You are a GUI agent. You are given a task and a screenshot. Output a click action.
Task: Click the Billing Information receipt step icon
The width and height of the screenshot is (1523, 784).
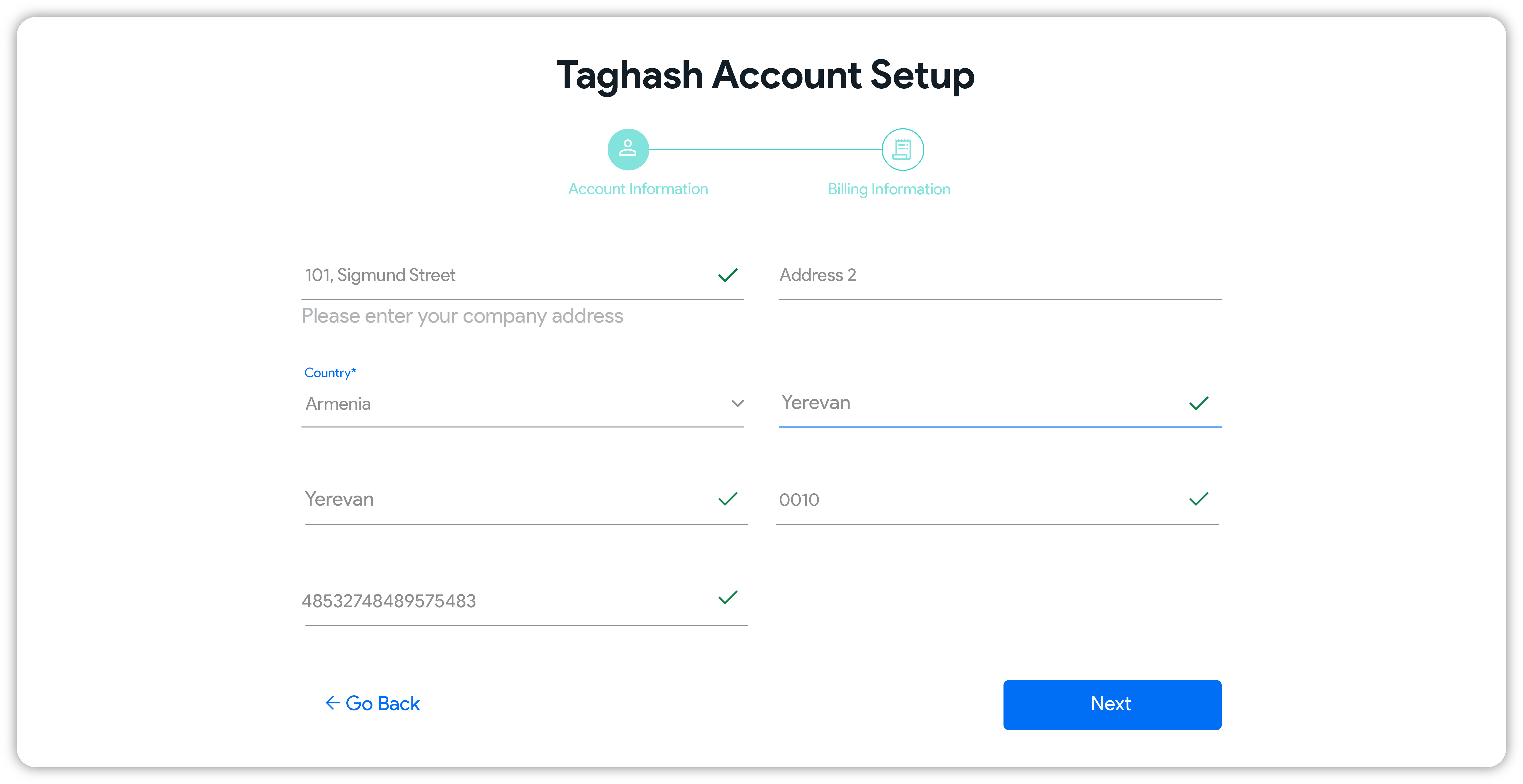[x=902, y=149]
